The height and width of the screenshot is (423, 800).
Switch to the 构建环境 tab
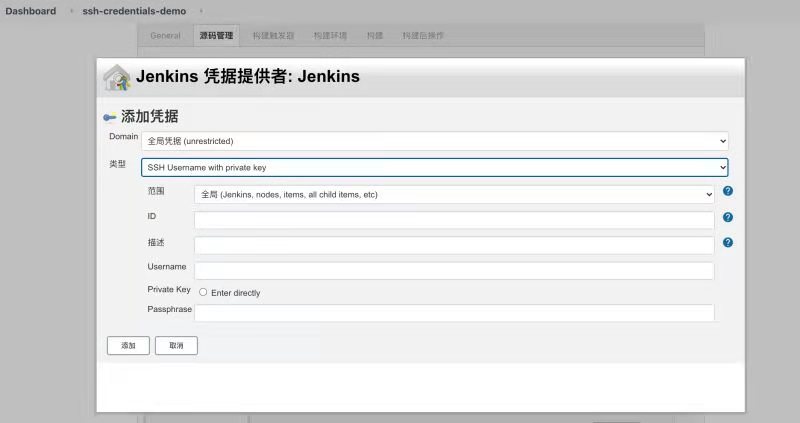click(330, 36)
